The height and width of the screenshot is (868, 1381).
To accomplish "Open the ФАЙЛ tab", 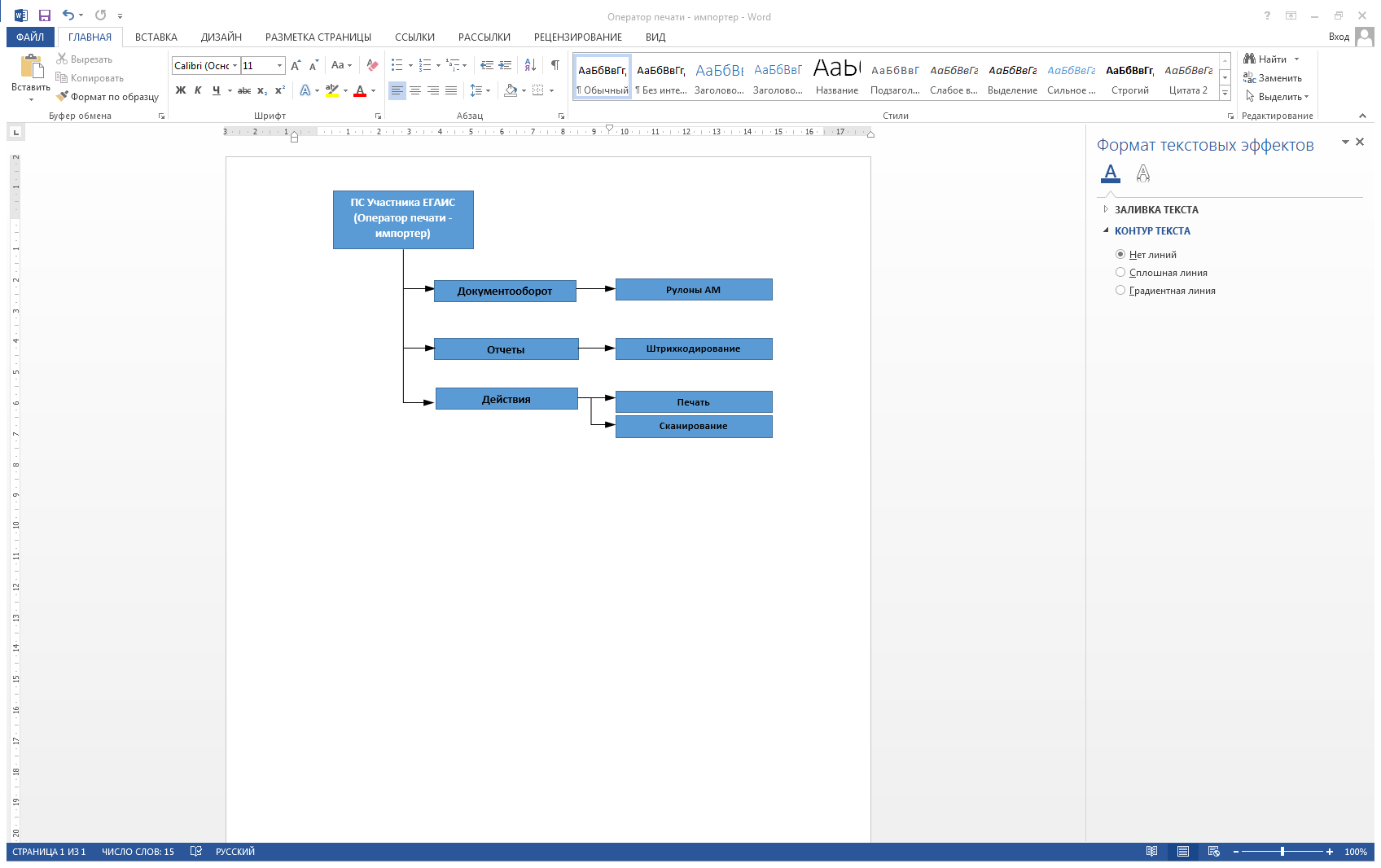I will coord(30,37).
